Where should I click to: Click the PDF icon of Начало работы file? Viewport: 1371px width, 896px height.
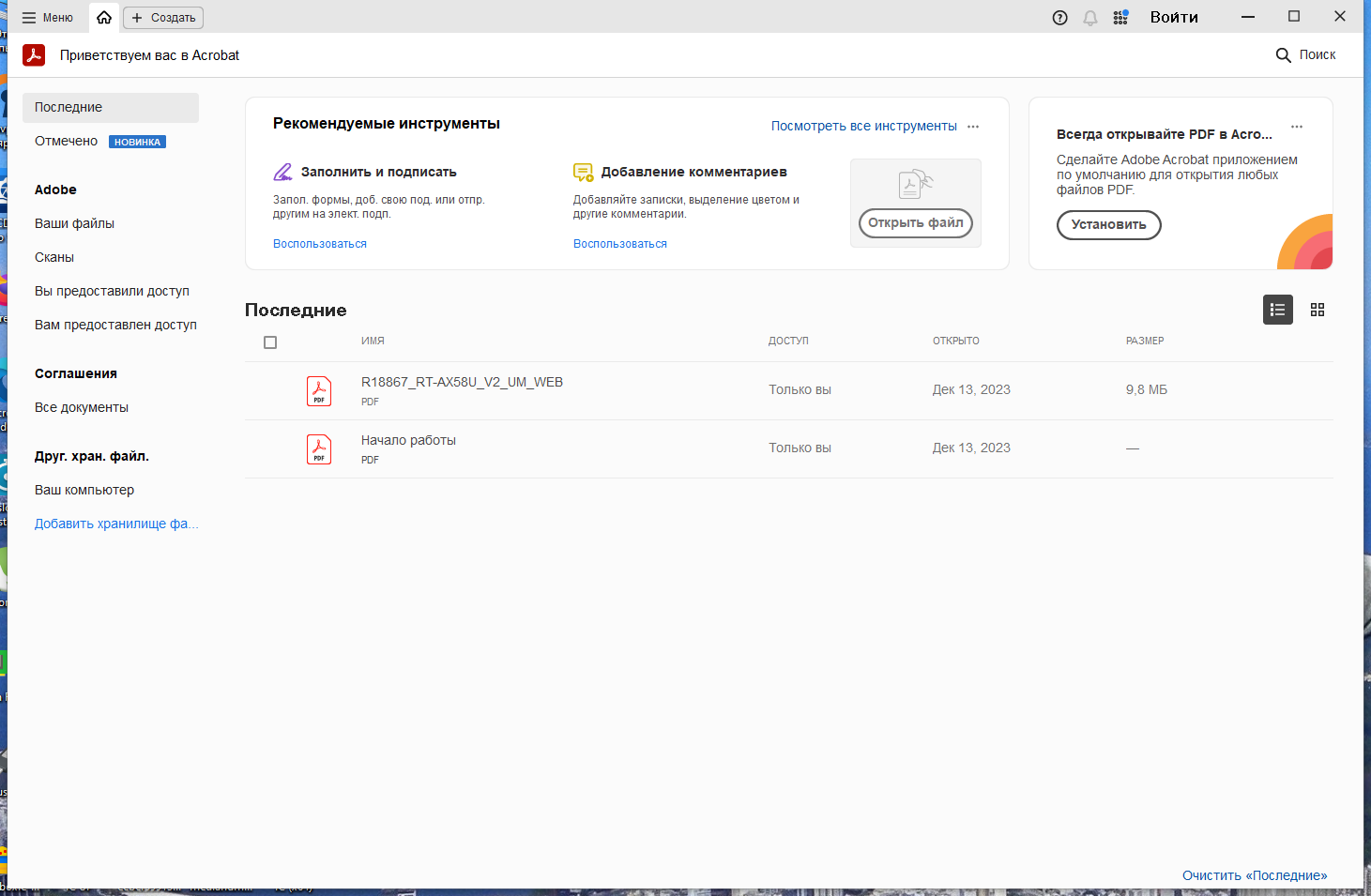coord(319,448)
